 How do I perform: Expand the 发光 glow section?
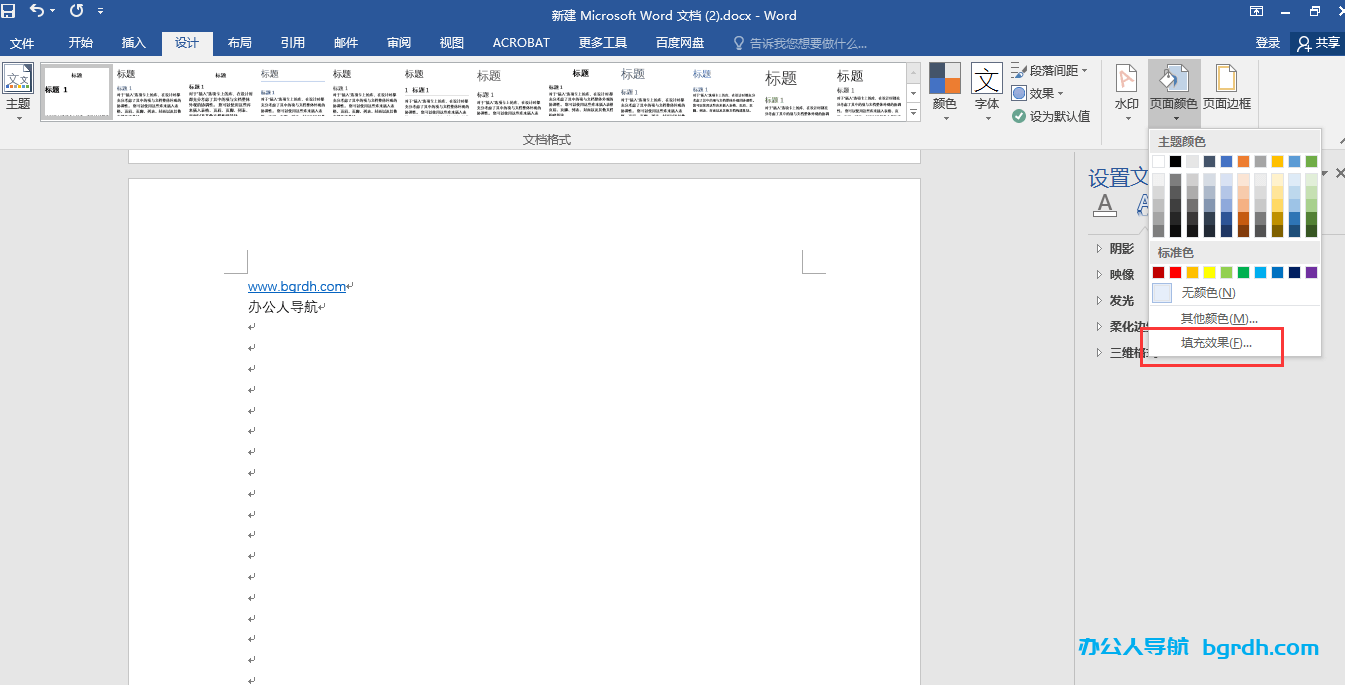(1121, 301)
